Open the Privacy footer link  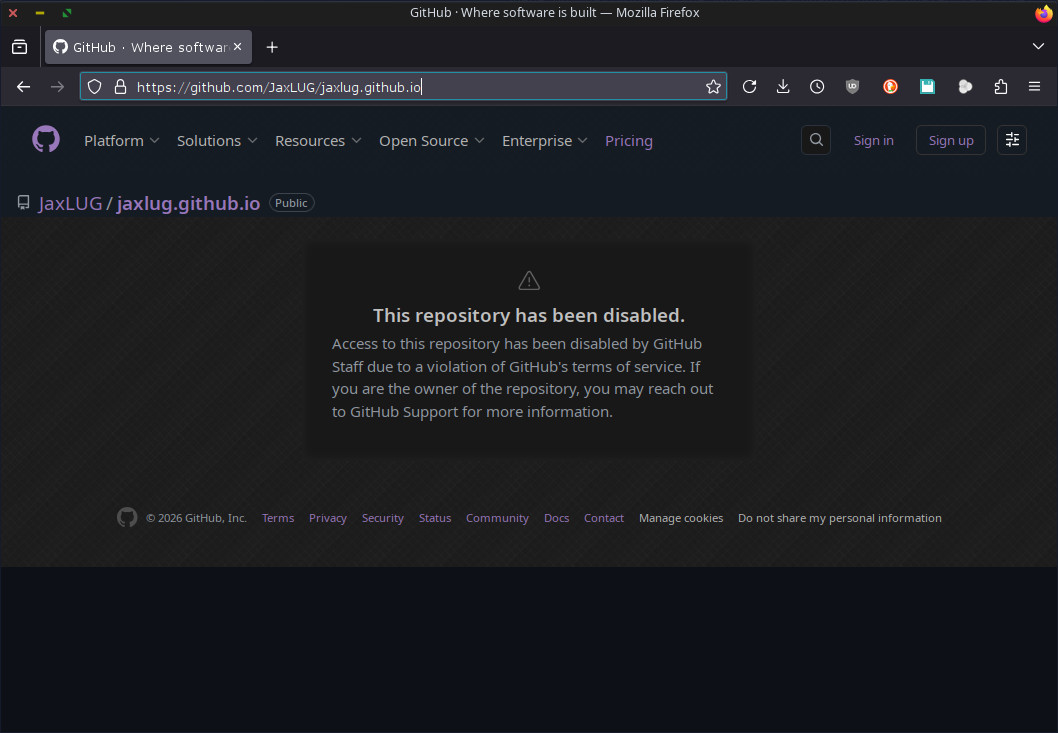[328, 518]
